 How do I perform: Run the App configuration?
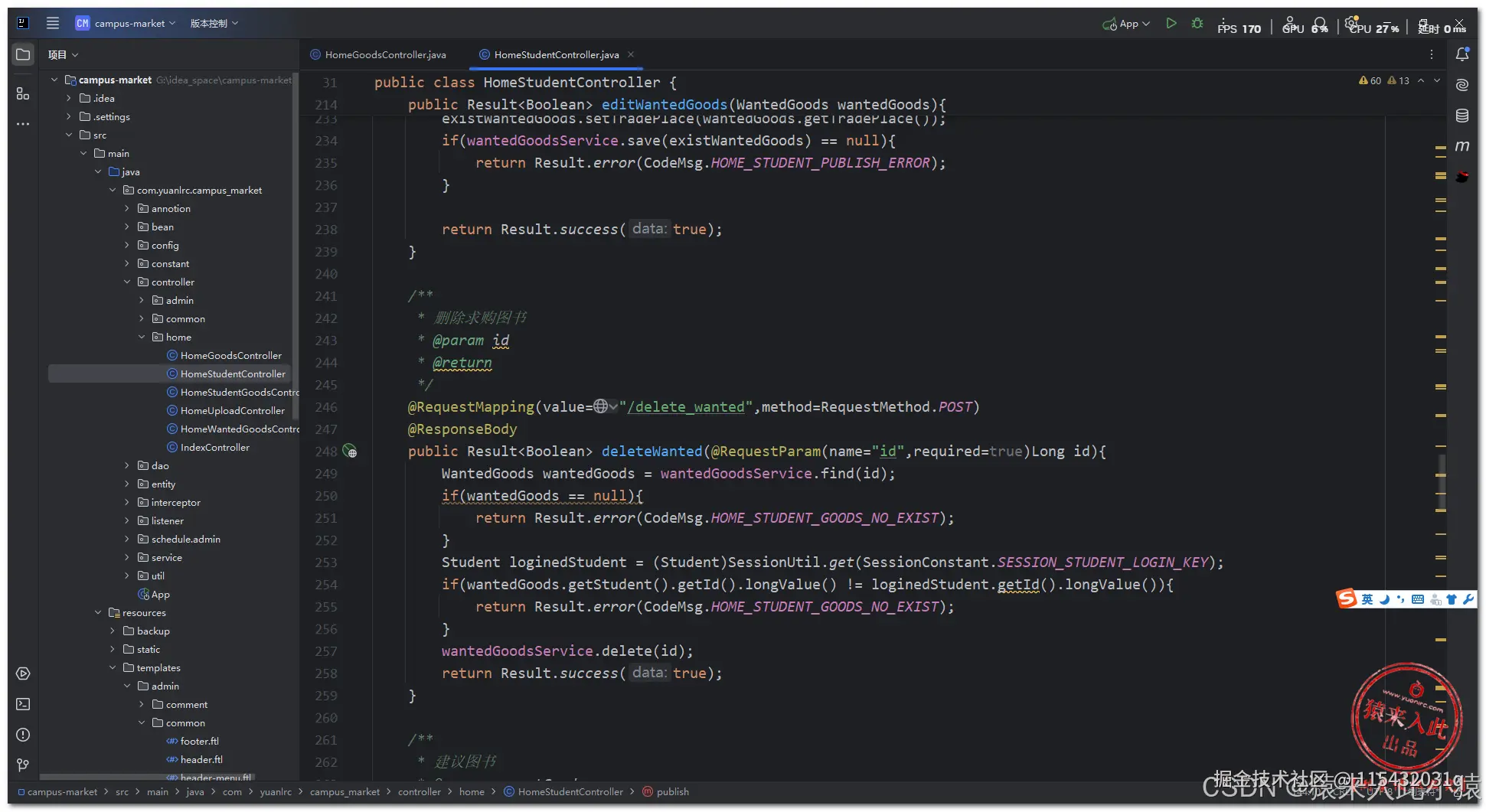coord(1171,24)
